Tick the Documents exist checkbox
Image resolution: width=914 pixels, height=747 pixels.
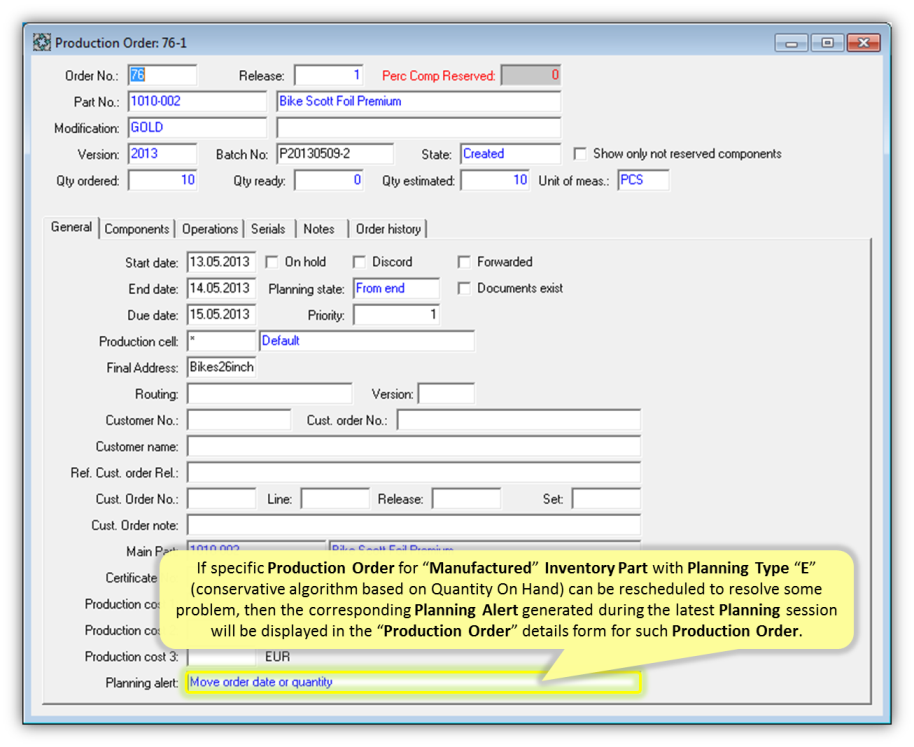coord(464,288)
